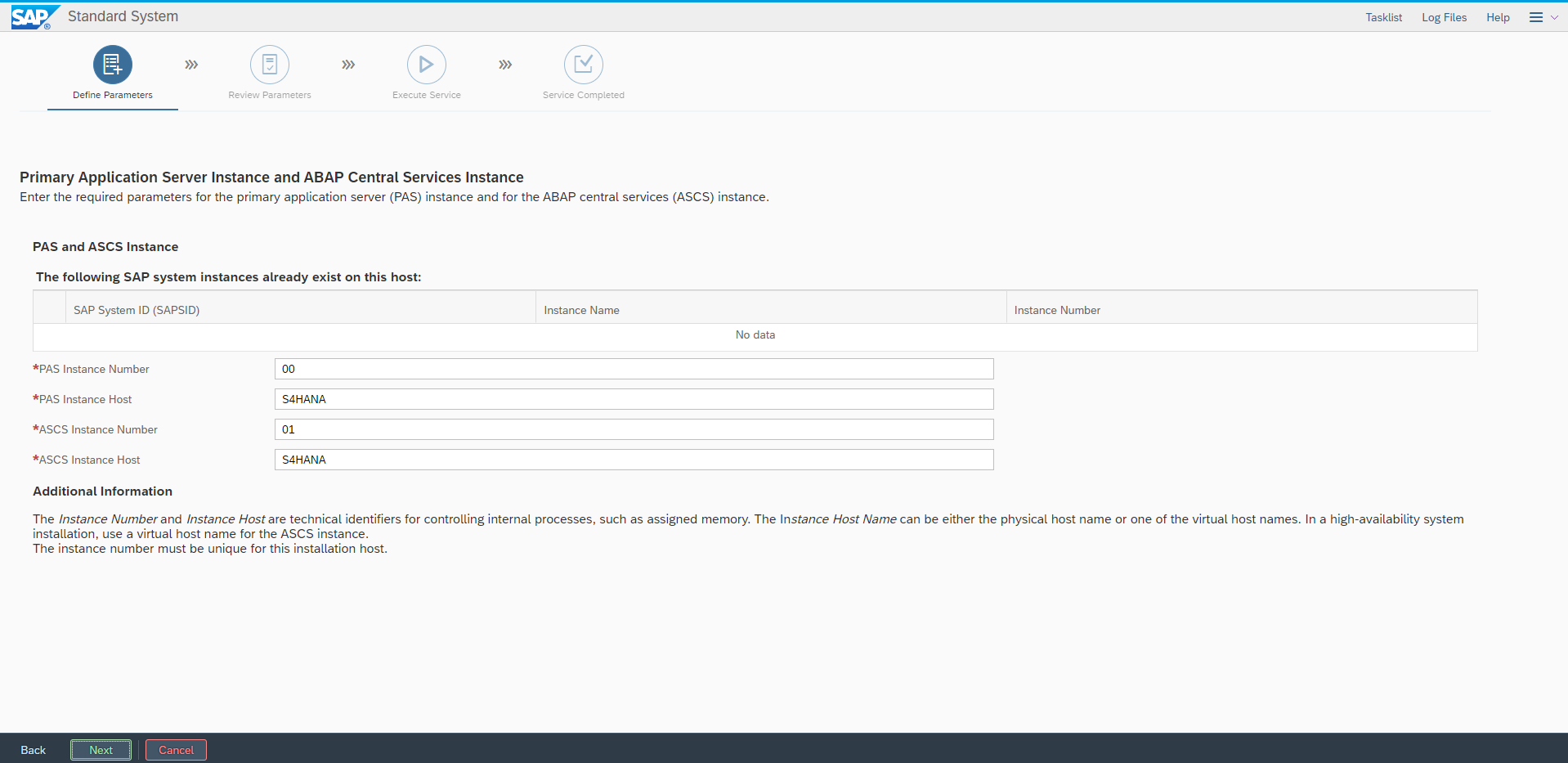Focus the PAS Instance Host field
This screenshot has height=763, width=1568.
[x=634, y=399]
